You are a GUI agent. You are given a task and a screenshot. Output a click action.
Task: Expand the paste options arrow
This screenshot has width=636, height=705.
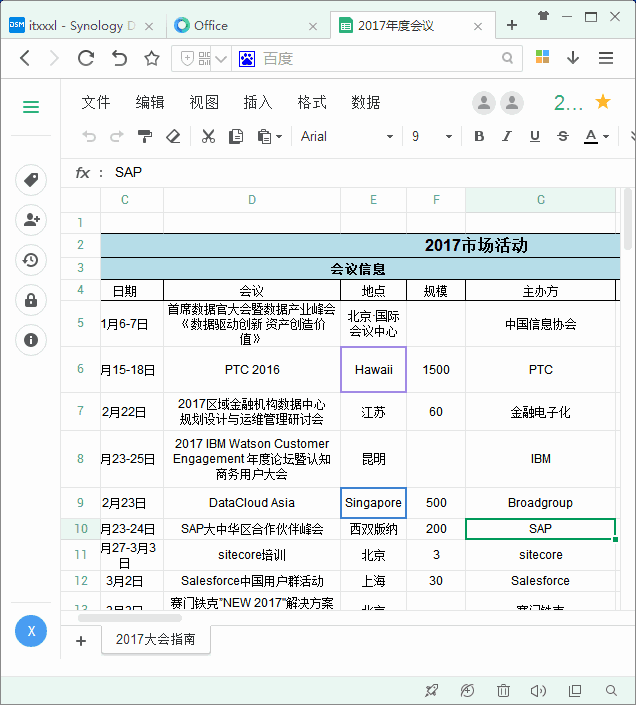pyautogui.click(x=279, y=137)
